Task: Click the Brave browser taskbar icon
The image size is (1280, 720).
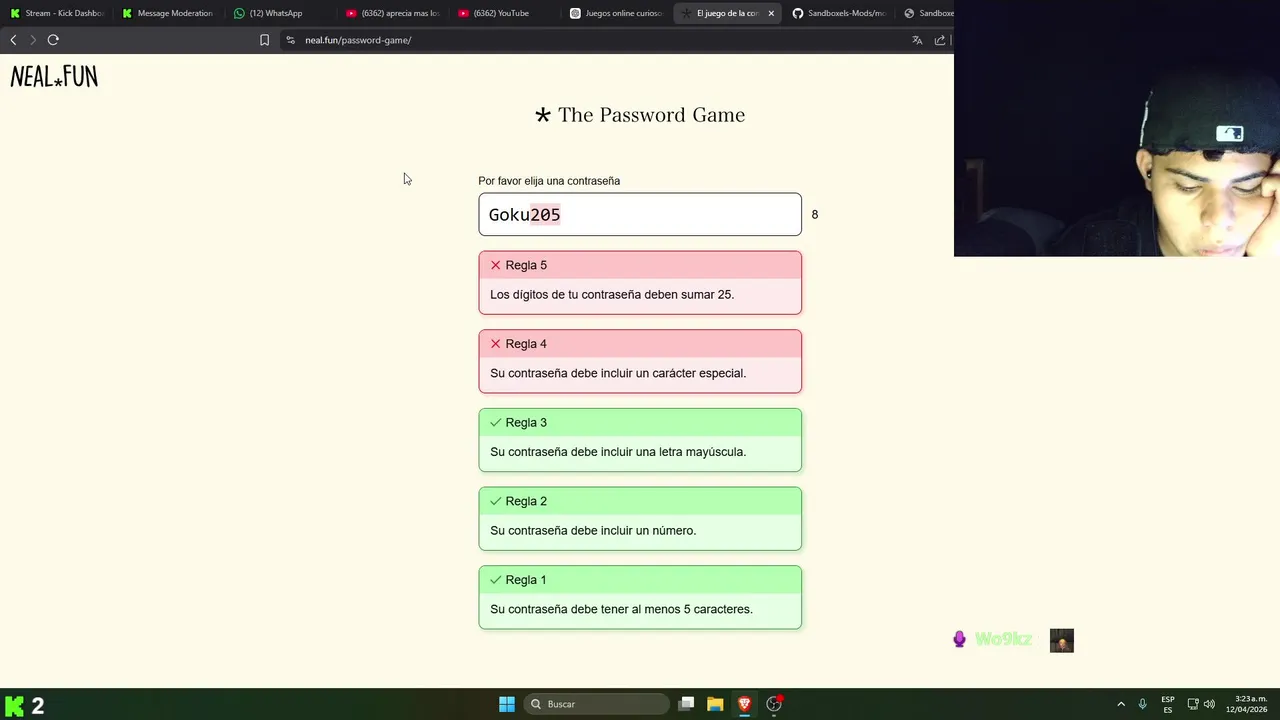Action: (x=744, y=704)
